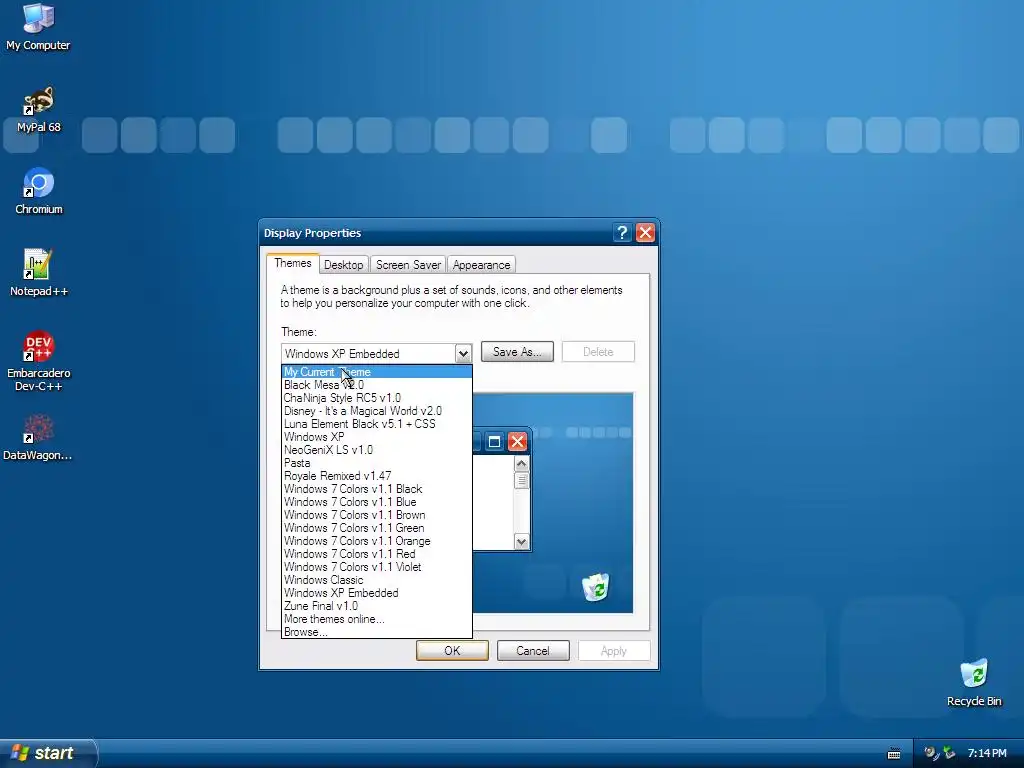Choose Windows XP Embedded from the list

(x=377, y=593)
